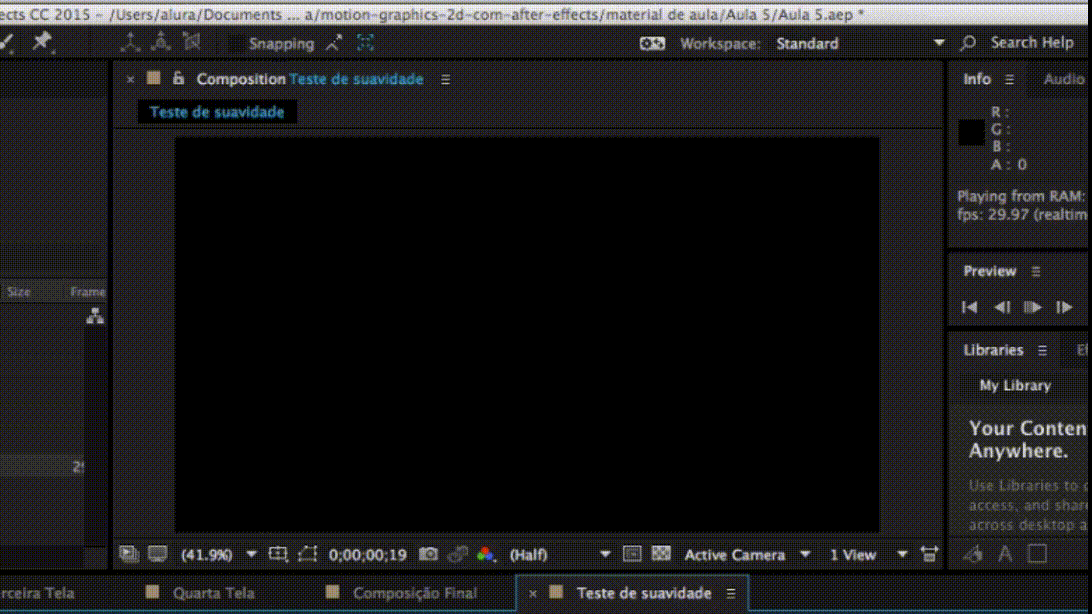Open the Show Channel color management icon
Image resolution: width=1092 pixels, height=614 pixels.
[486, 554]
